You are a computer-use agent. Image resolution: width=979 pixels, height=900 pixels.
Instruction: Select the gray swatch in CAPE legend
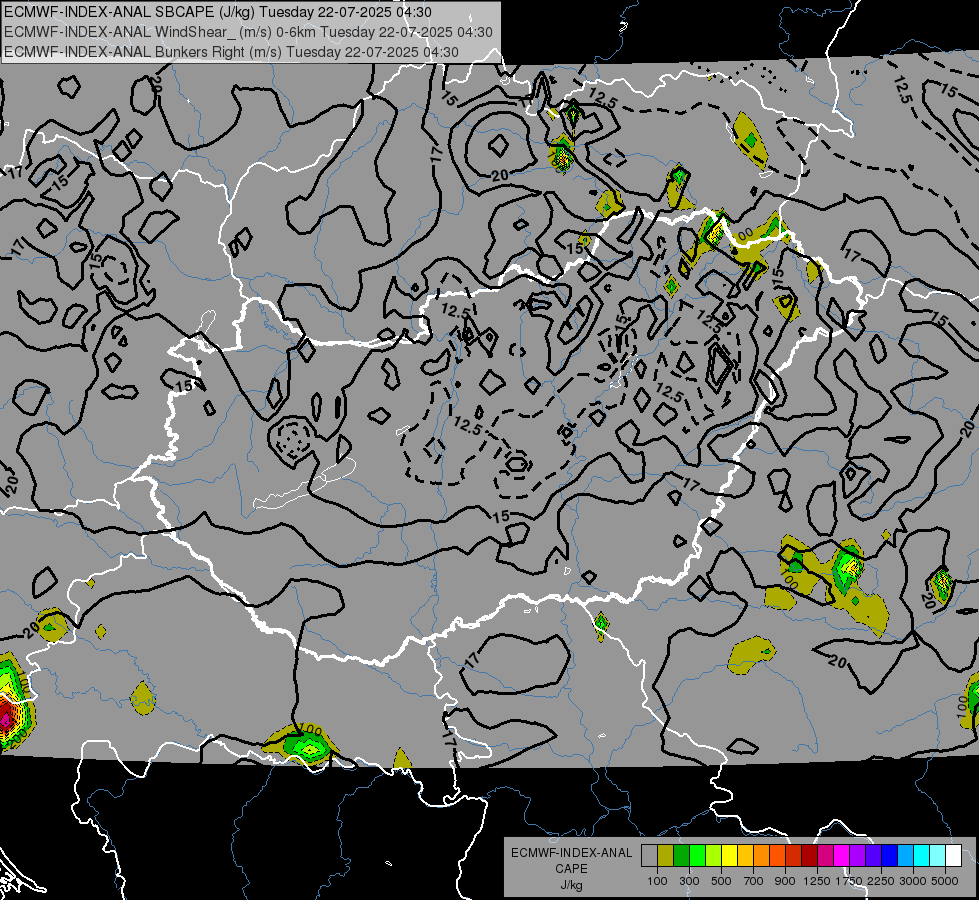[649, 855]
